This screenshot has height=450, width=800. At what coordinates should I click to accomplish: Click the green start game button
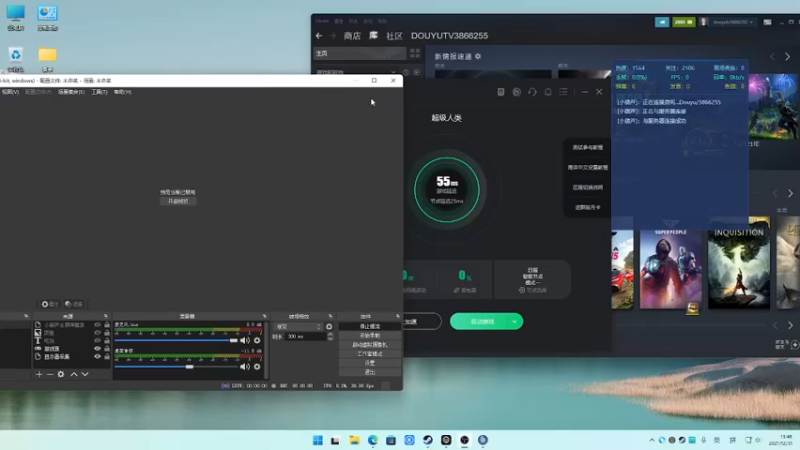tap(481, 321)
